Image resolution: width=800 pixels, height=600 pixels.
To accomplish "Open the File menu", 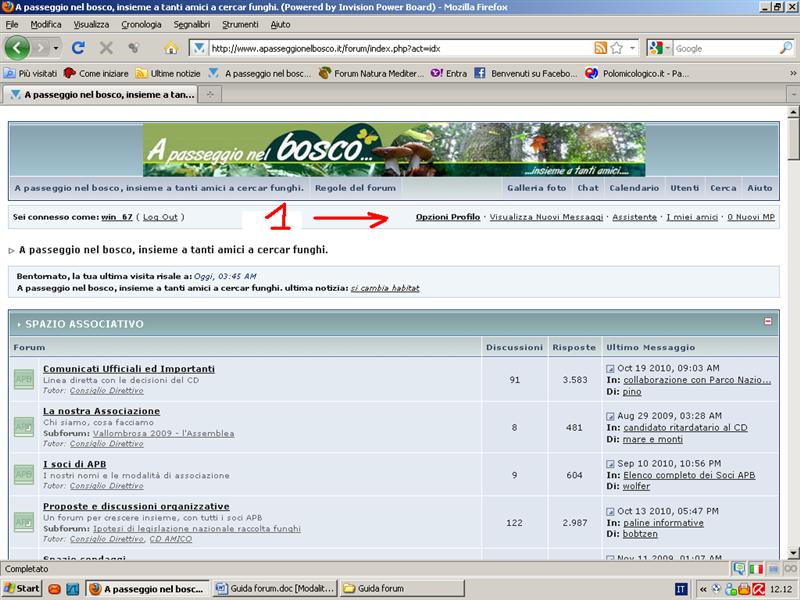I will [12, 24].
